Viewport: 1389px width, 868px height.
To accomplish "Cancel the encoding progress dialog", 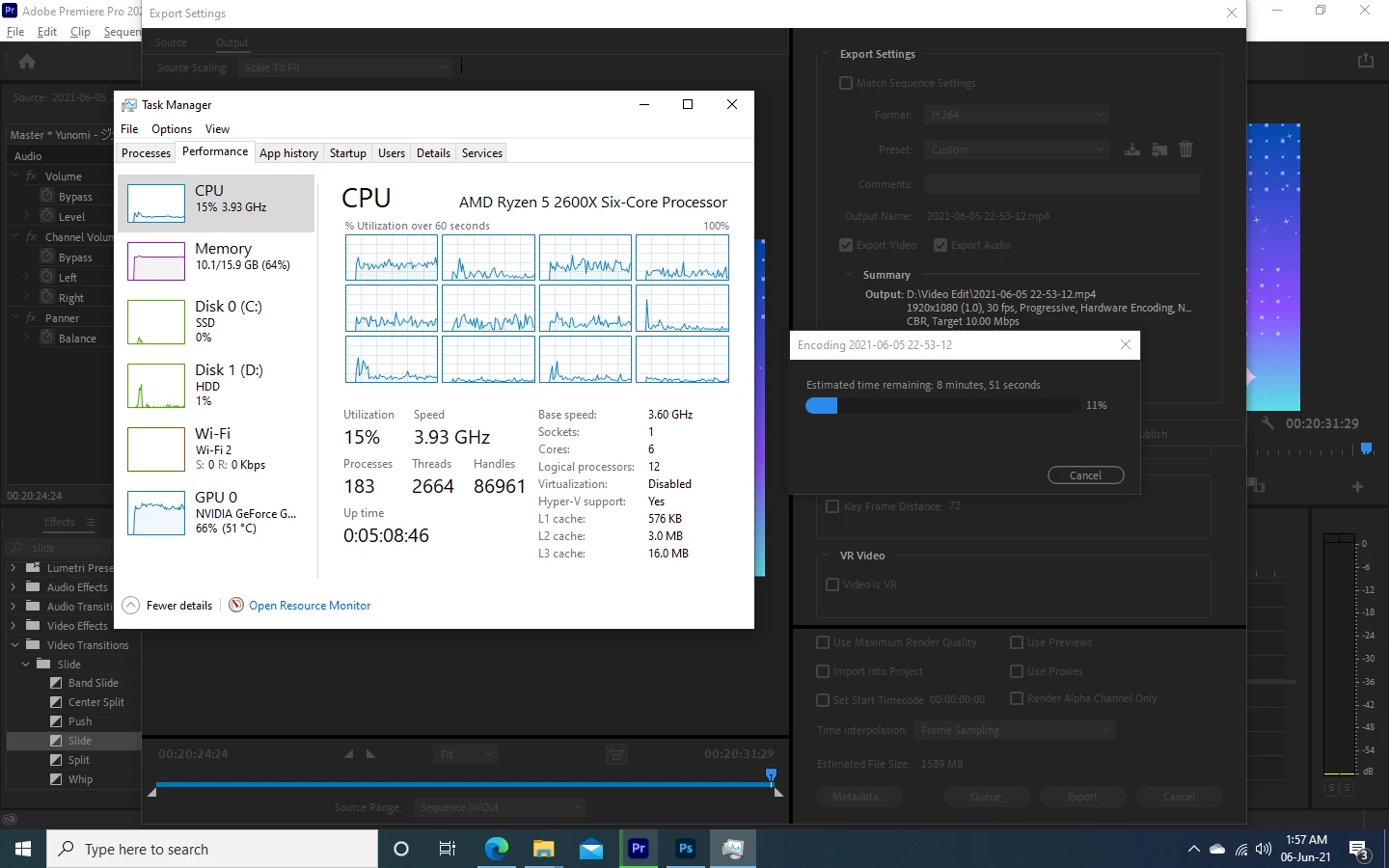I will [x=1085, y=475].
